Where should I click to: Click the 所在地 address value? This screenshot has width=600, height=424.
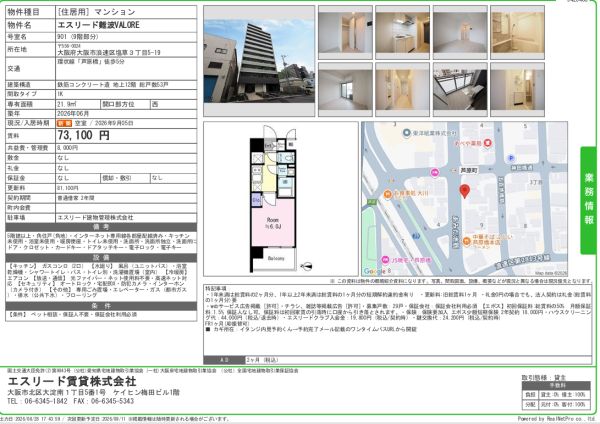click(x=109, y=52)
